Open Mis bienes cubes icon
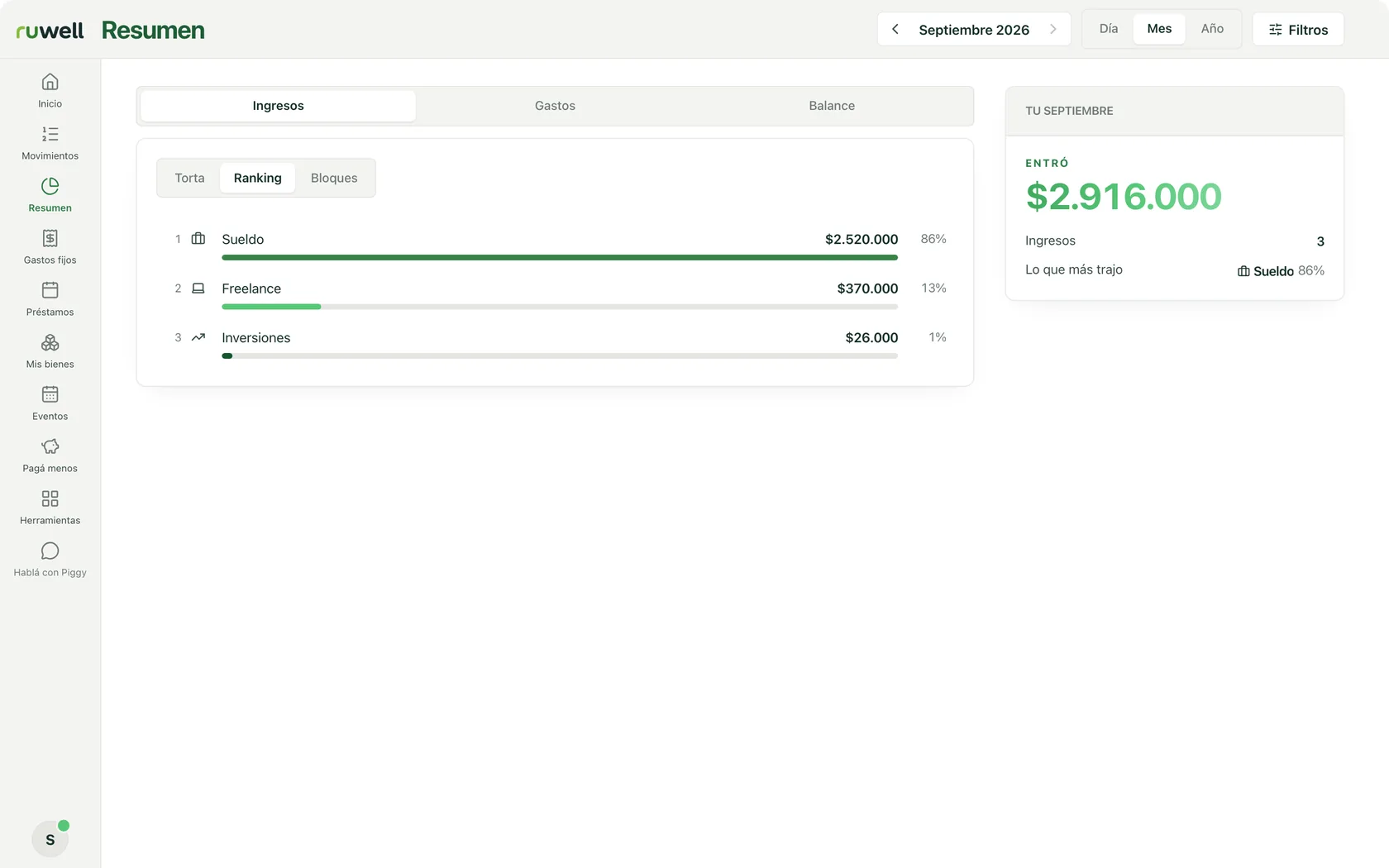 50,342
